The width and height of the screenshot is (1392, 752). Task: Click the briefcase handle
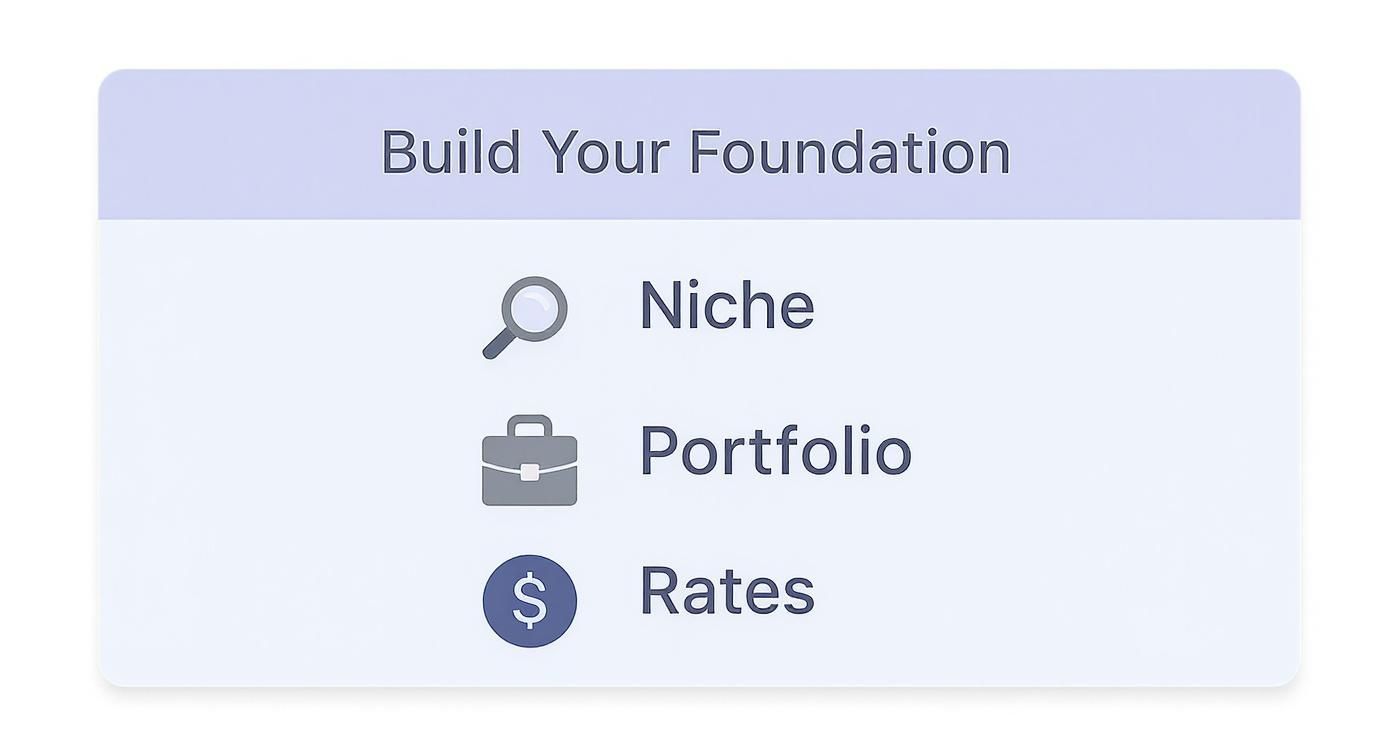click(529, 424)
